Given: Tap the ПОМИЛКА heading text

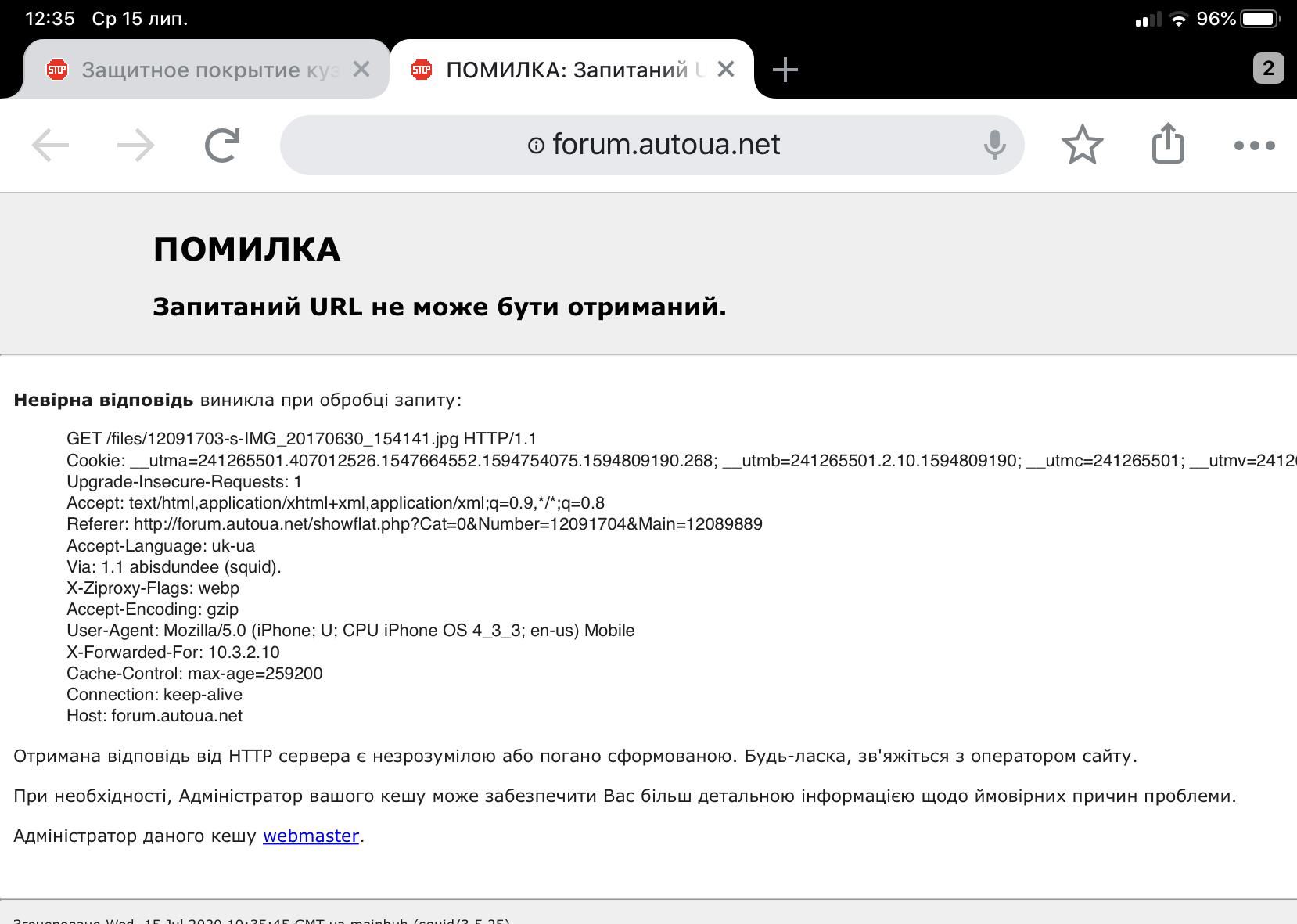Looking at the screenshot, I should point(246,250).
